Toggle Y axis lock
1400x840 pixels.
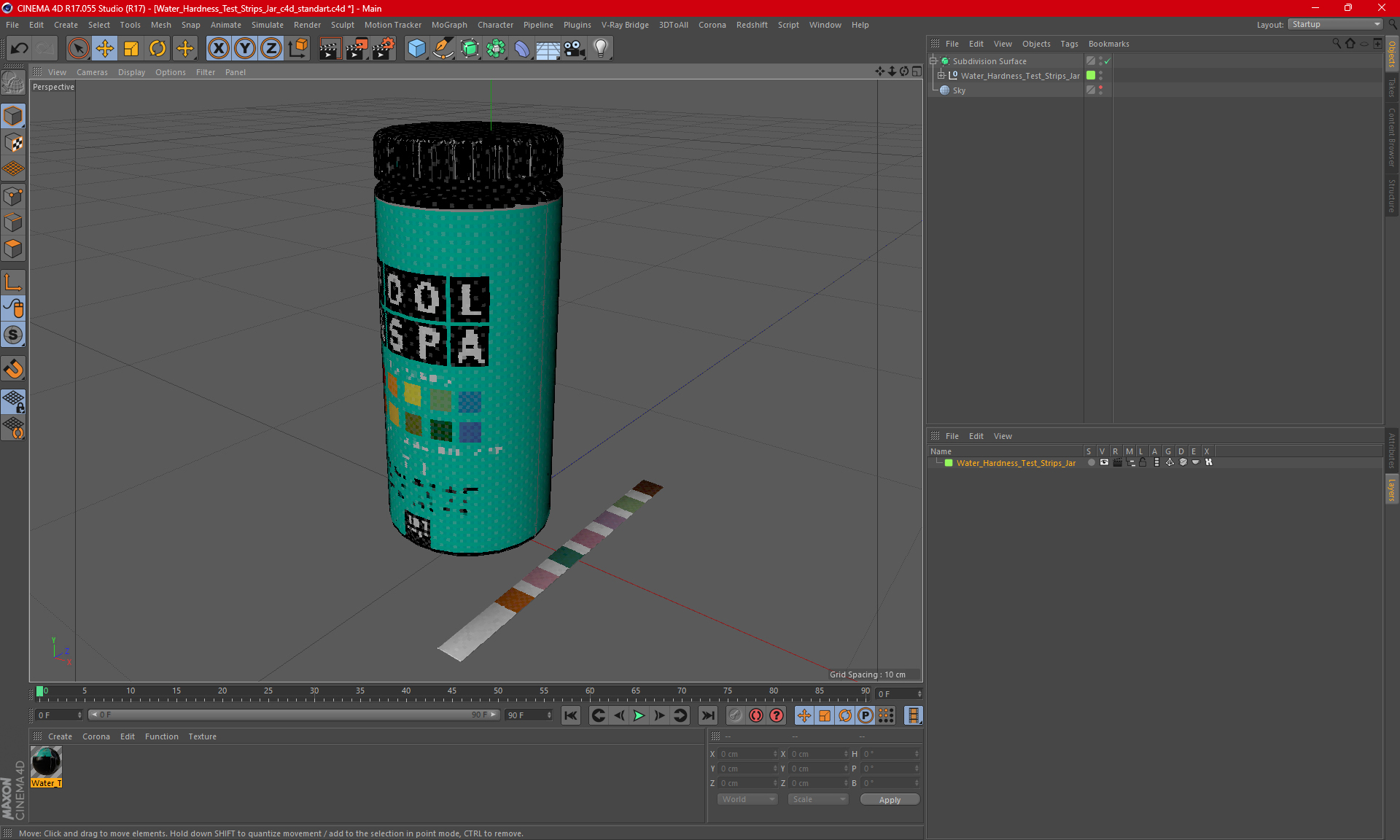click(x=245, y=49)
